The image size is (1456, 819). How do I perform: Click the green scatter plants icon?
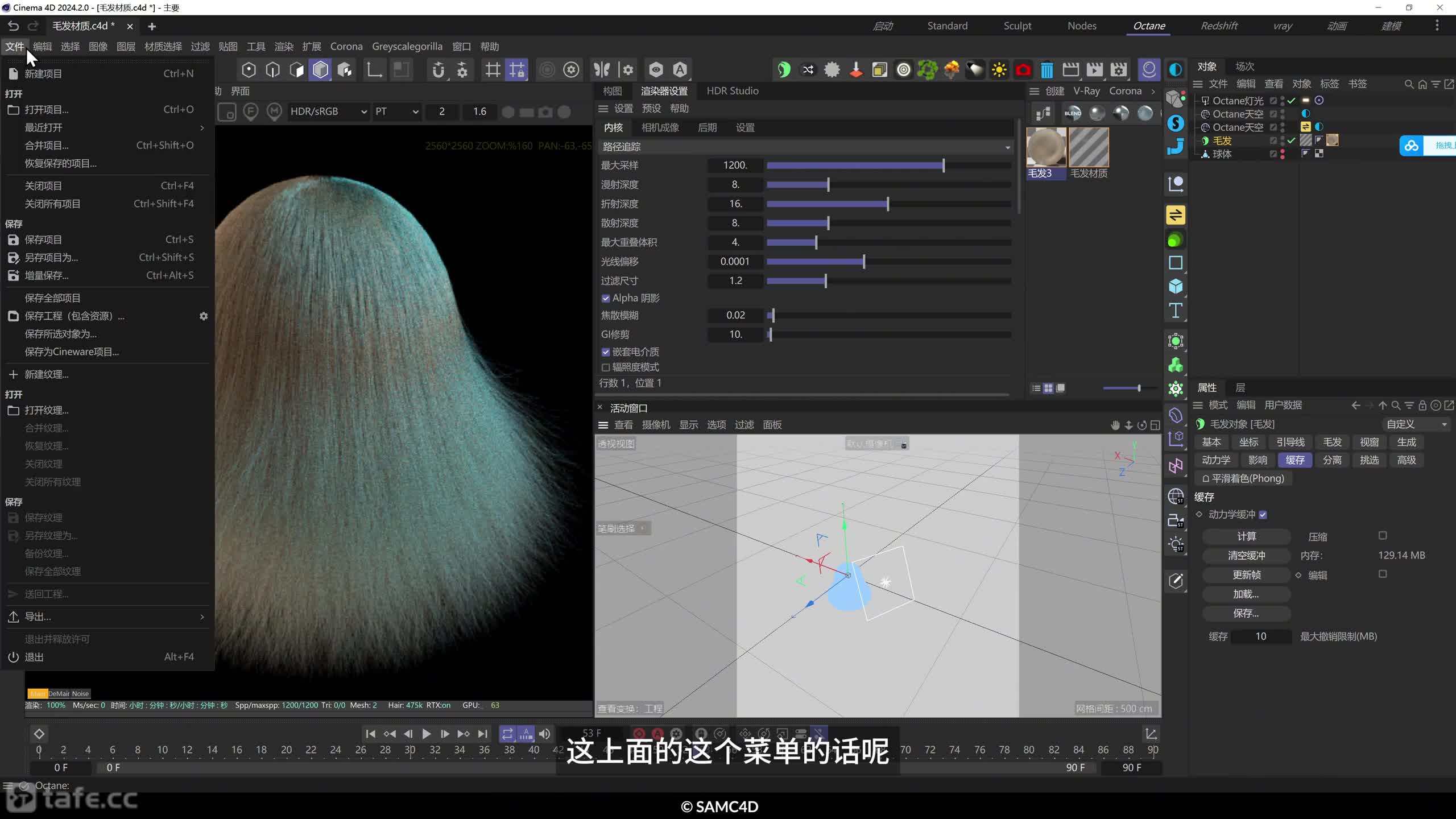click(x=927, y=69)
